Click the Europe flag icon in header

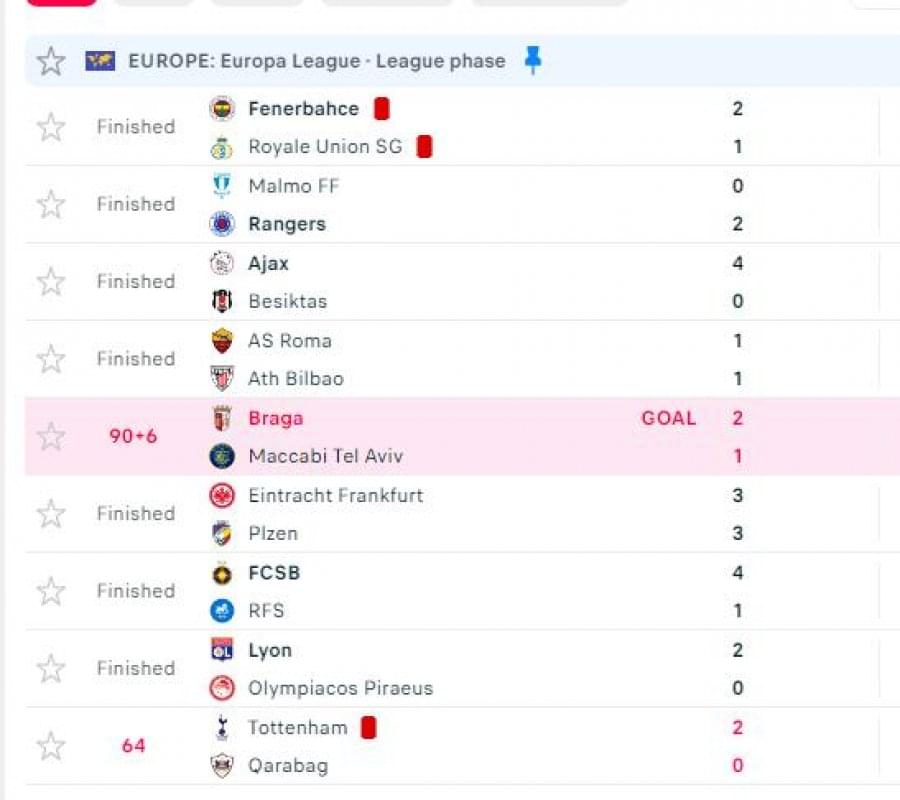(x=100, y=61)
